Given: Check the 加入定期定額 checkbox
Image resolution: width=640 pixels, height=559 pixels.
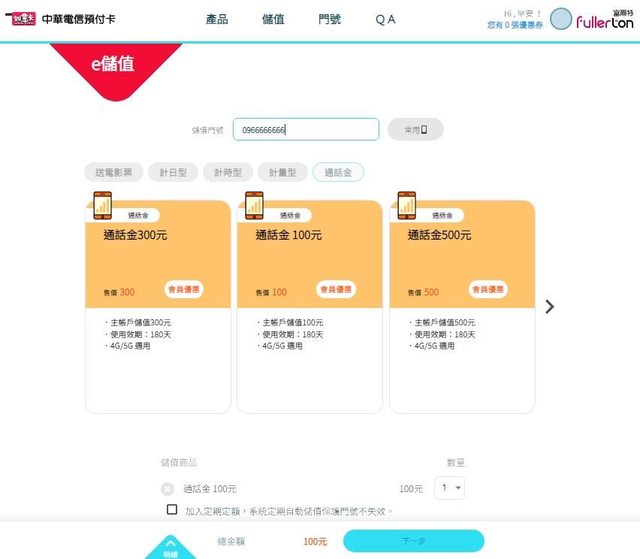Looking at the screenshot, I should [x=172, y=510].
